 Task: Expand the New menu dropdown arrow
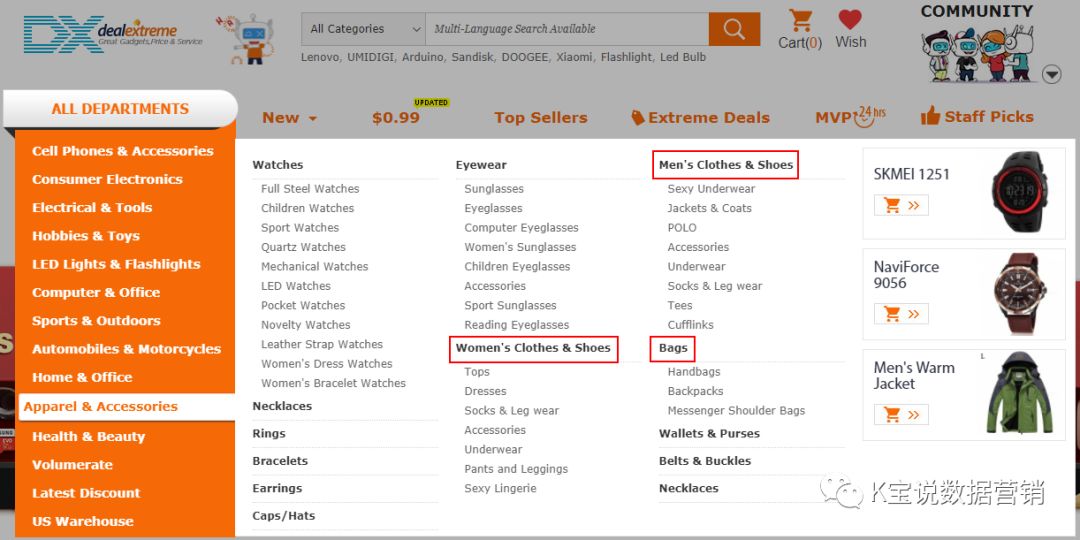[313, 119]
